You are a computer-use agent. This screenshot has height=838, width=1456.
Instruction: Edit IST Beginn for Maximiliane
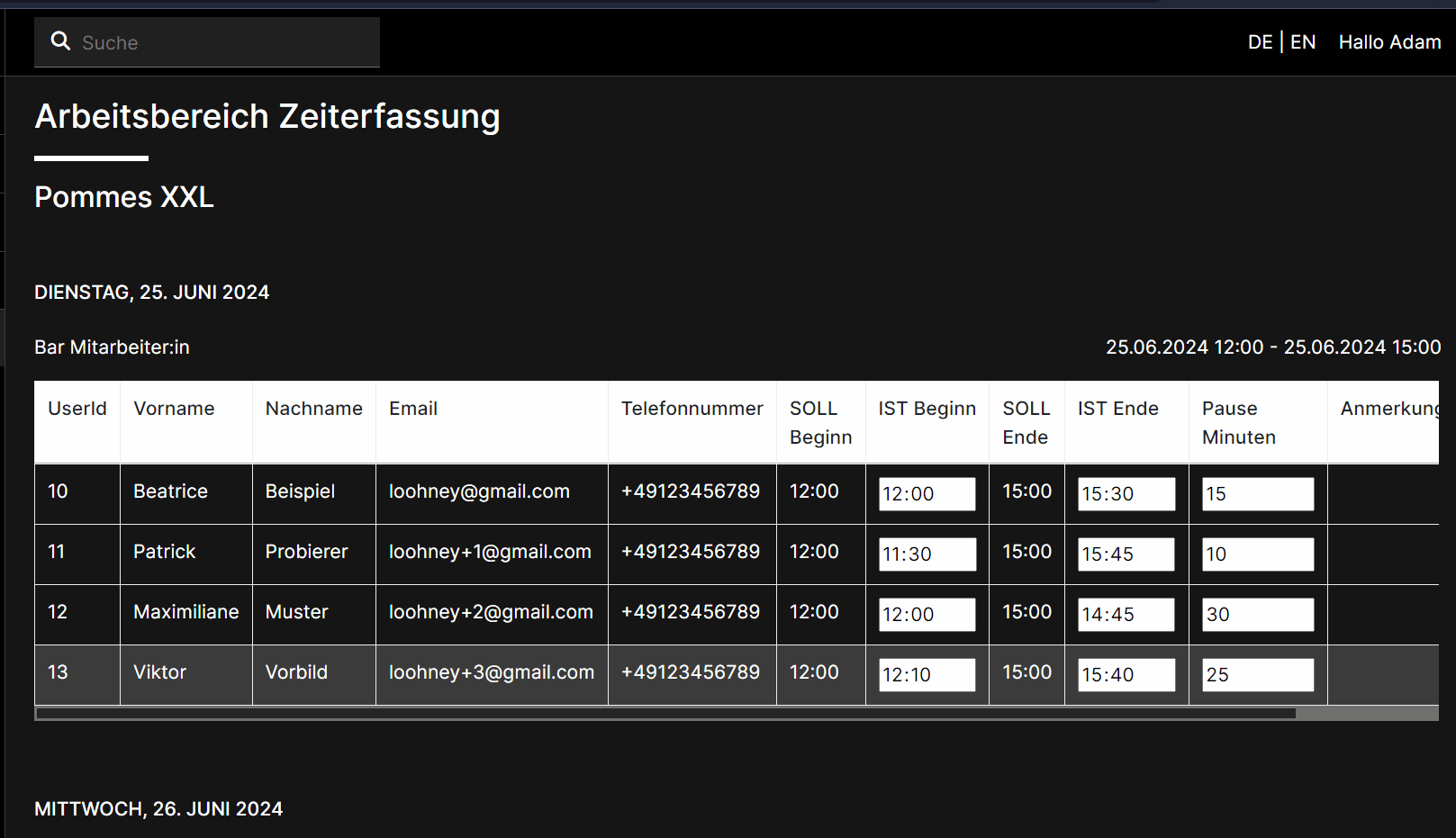click(x=927, y=615)
